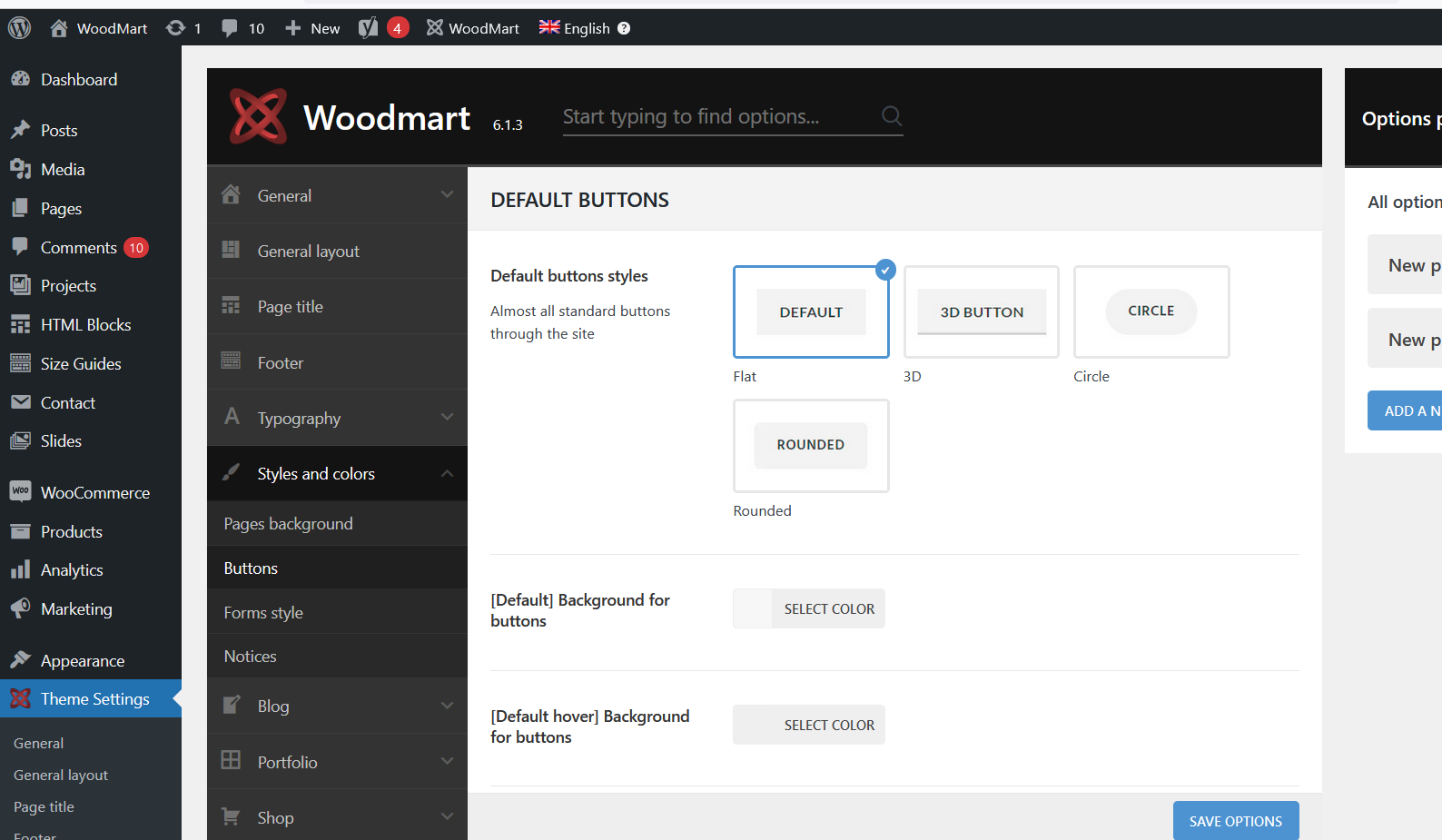The height and width of the screenshot is (840, 1442).
Task: Click default hover background color swatch preview
Action: click(753, 725)
